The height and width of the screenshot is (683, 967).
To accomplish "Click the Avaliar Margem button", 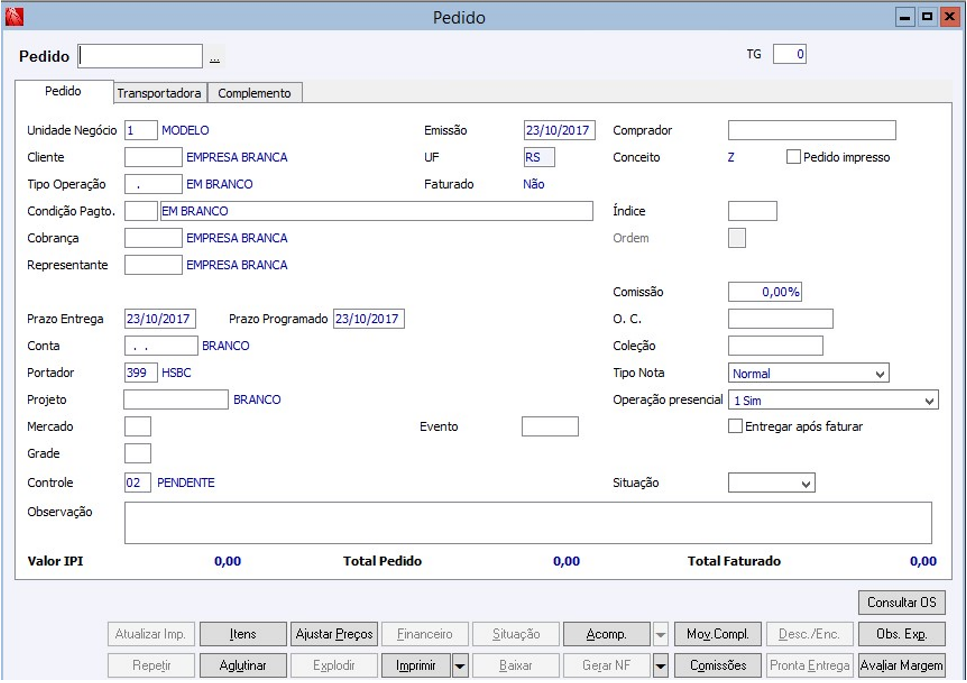I will pos(901,665).
